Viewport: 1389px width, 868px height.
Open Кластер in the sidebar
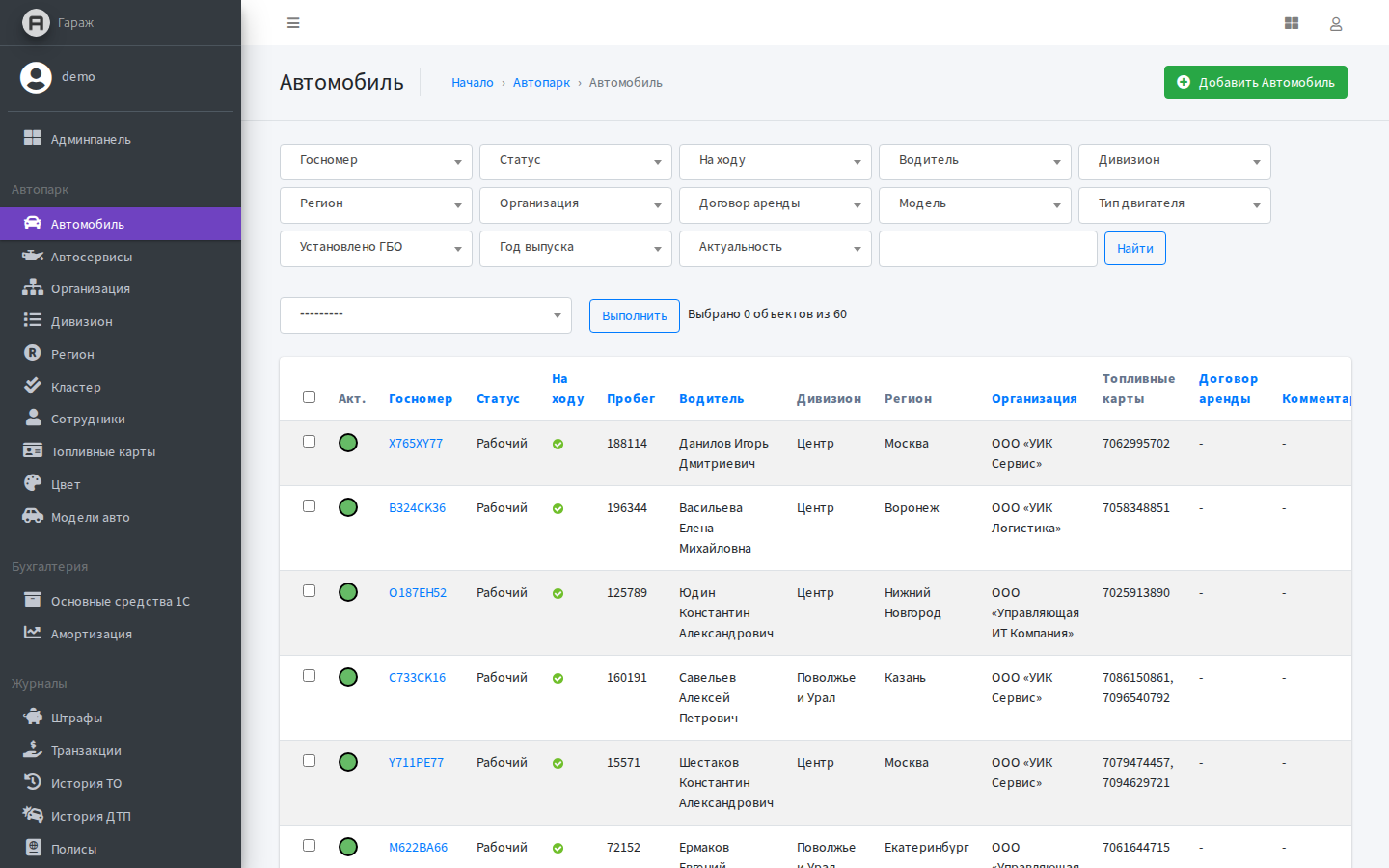click(121, 387)
